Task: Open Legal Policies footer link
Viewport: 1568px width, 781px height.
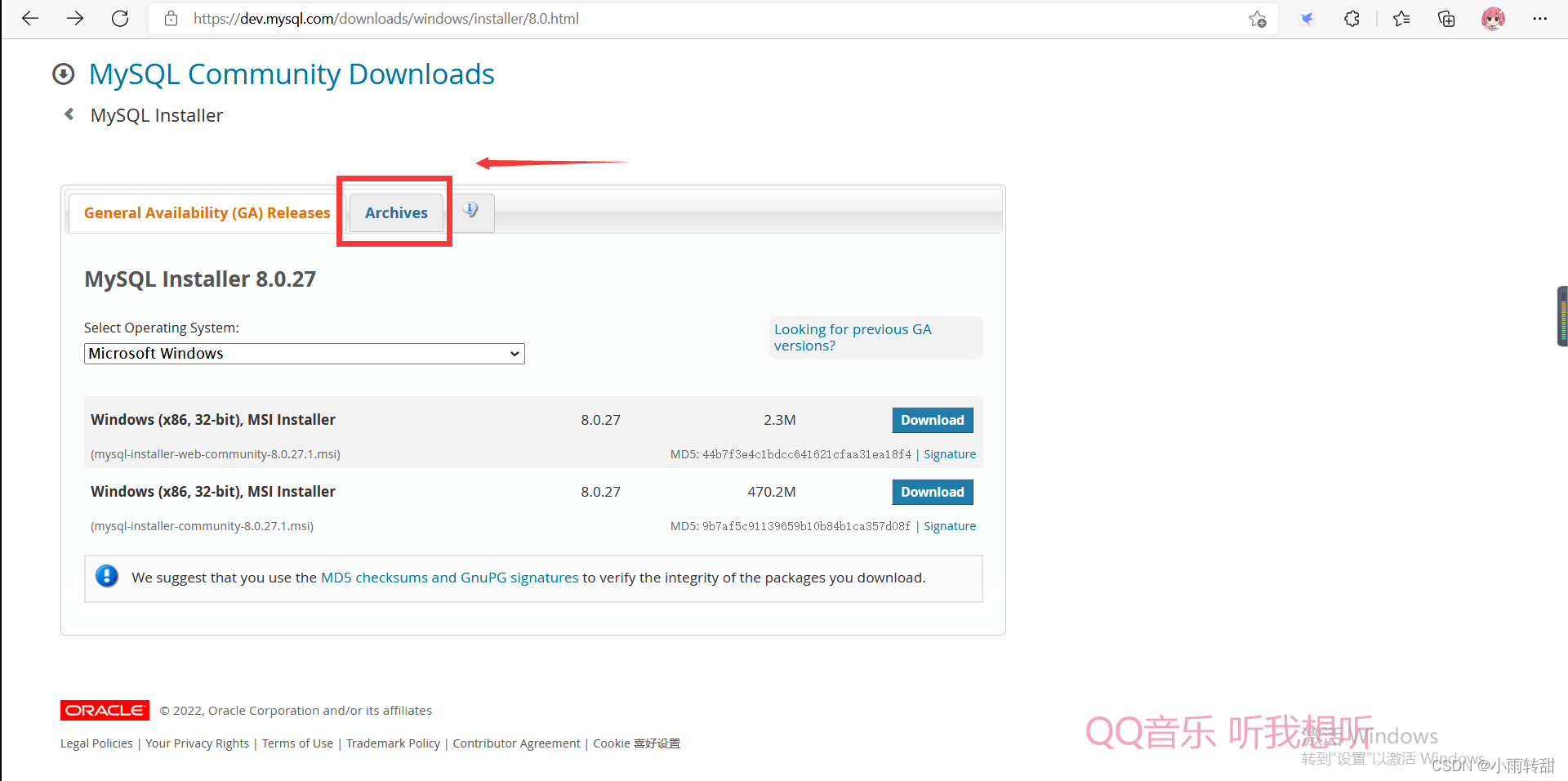Action: (96, 743)
